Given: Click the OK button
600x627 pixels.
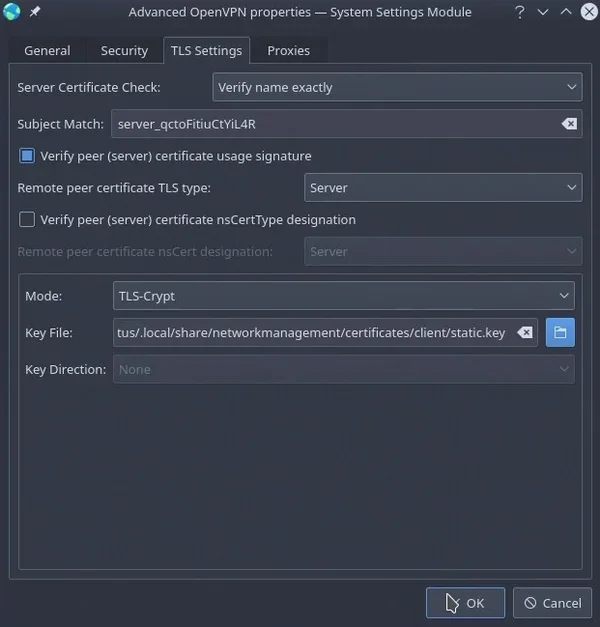Looking at the screenshot, I should (x=465, y=603).
